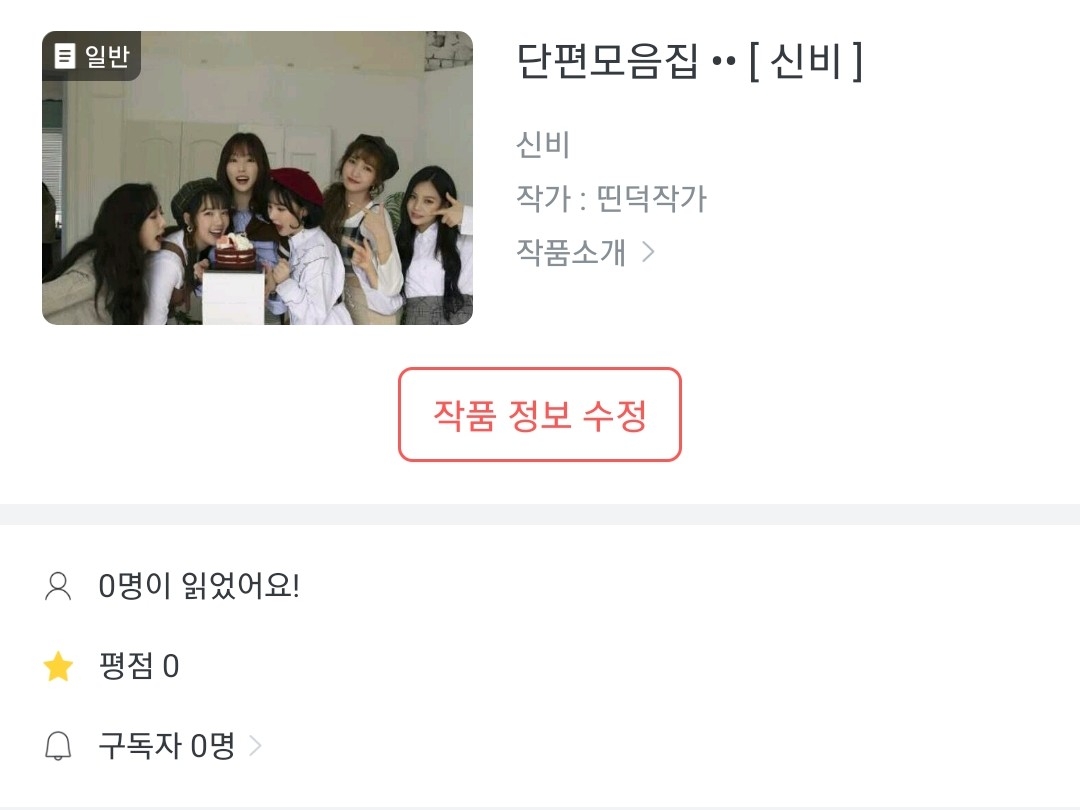
Task: Tap the 일반 badge label text
Action: 107,56
